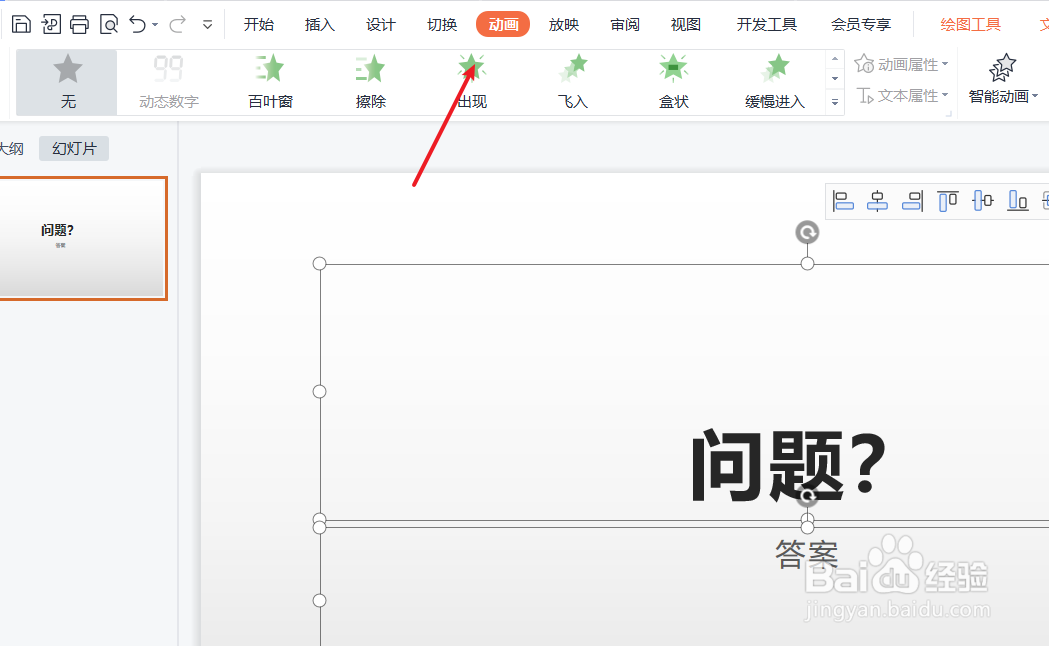This screenshot has height=646, width=1049.
Task: Expand quick access toolbar customize dropdown
Action: pos(207,25)
